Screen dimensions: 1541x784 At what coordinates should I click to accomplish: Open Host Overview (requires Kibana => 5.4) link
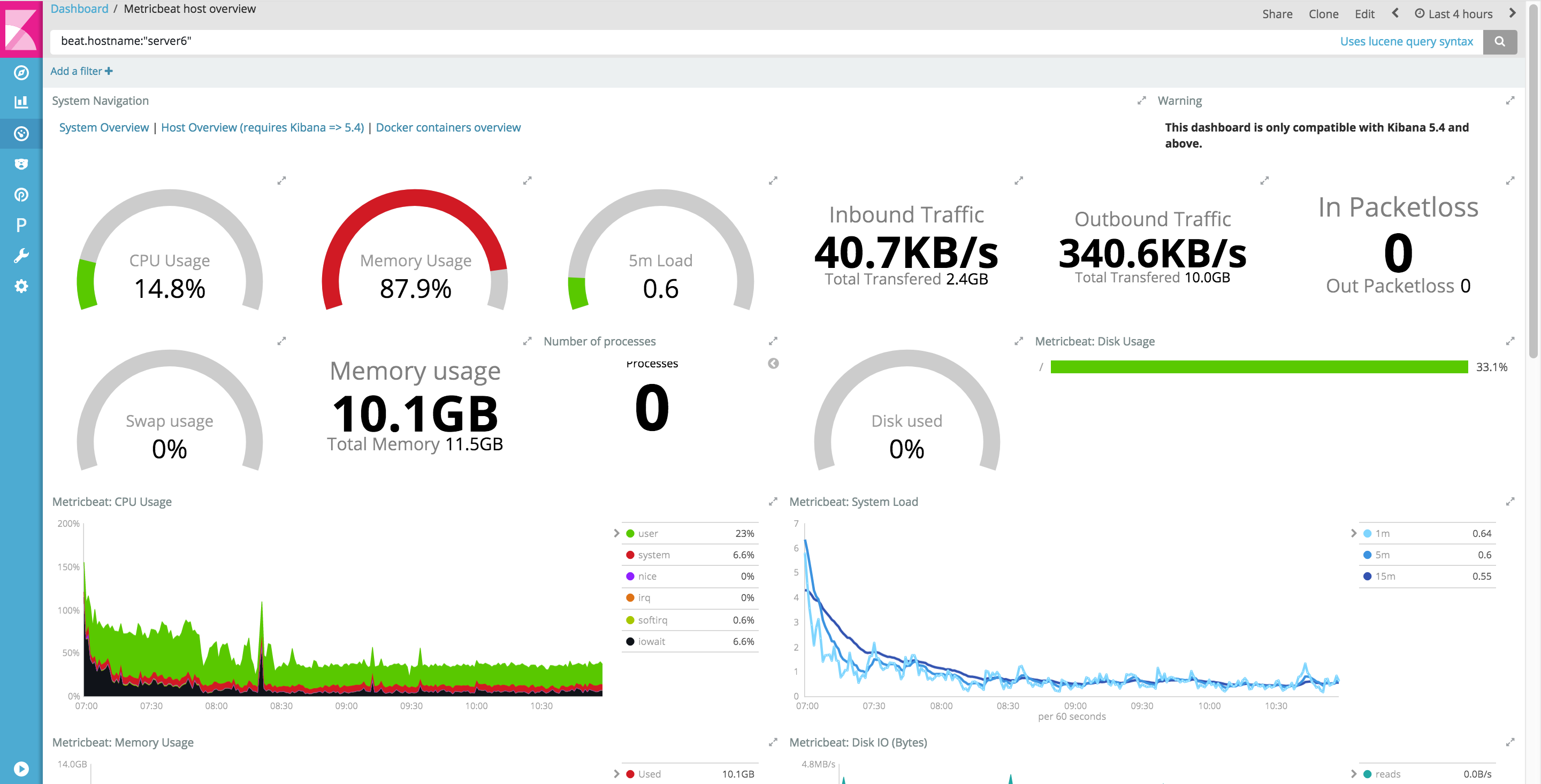pos(263,127)
